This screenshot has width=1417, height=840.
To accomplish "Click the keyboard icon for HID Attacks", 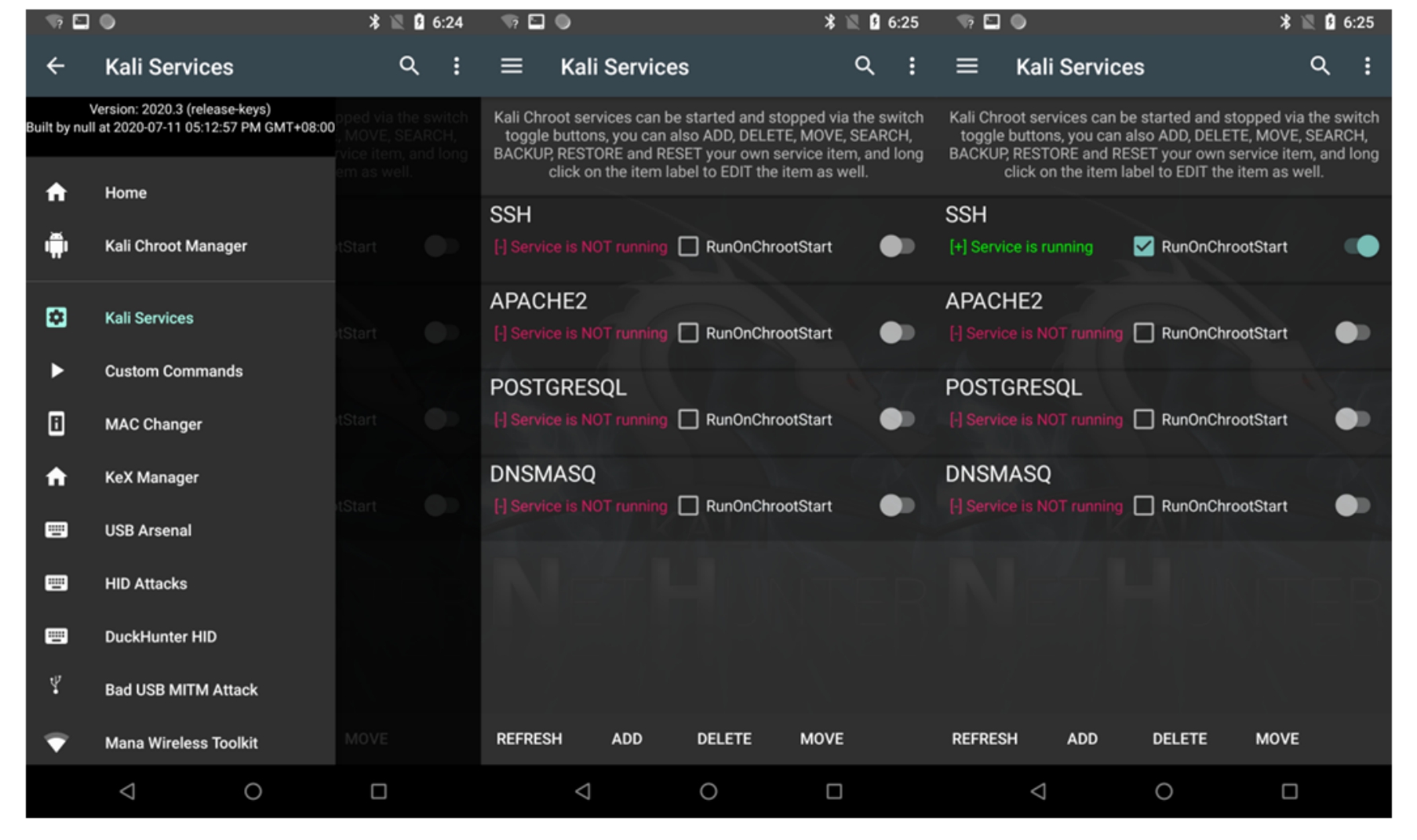I will 56,583.
